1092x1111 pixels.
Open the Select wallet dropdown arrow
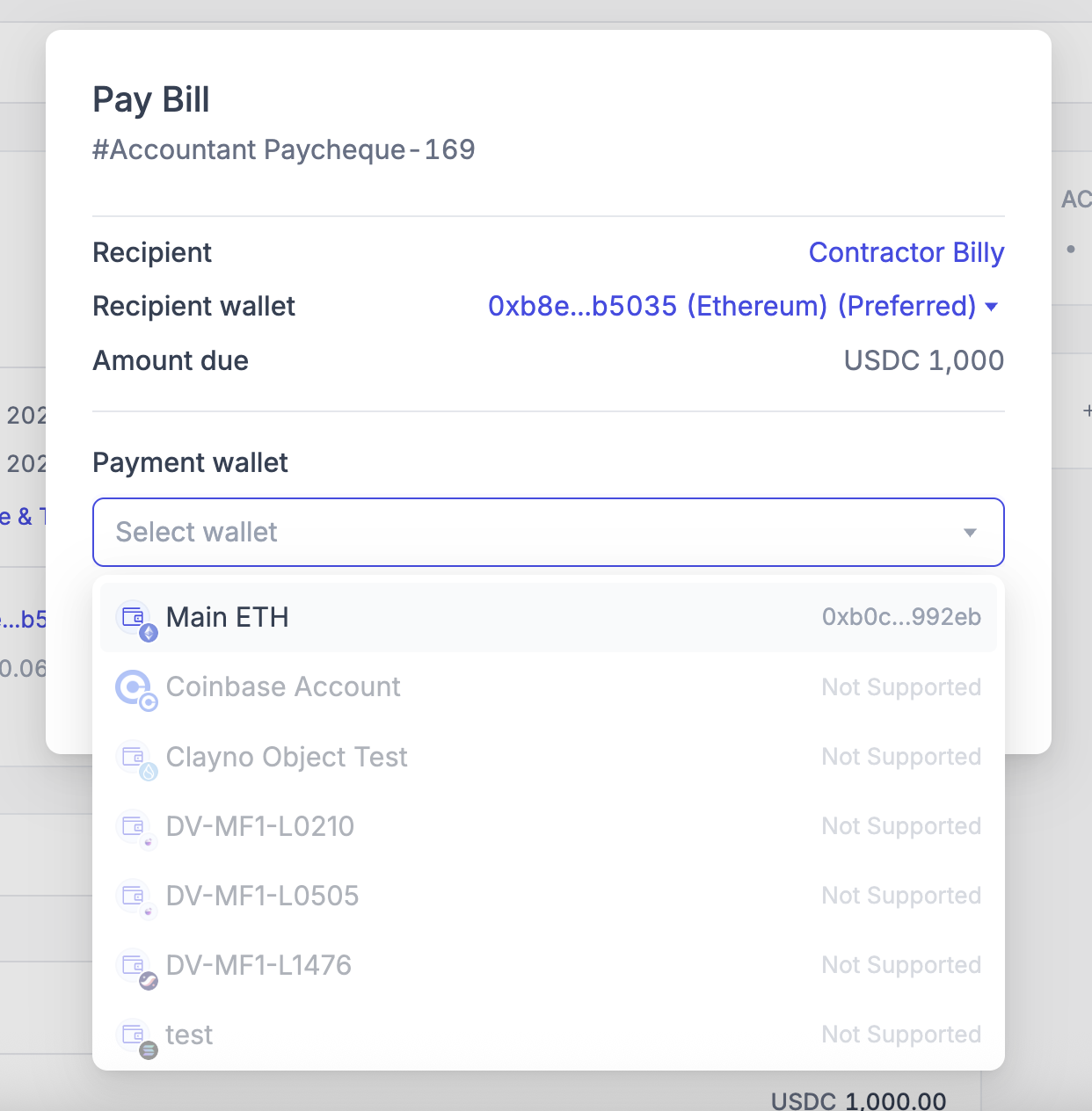click(970, 533)
